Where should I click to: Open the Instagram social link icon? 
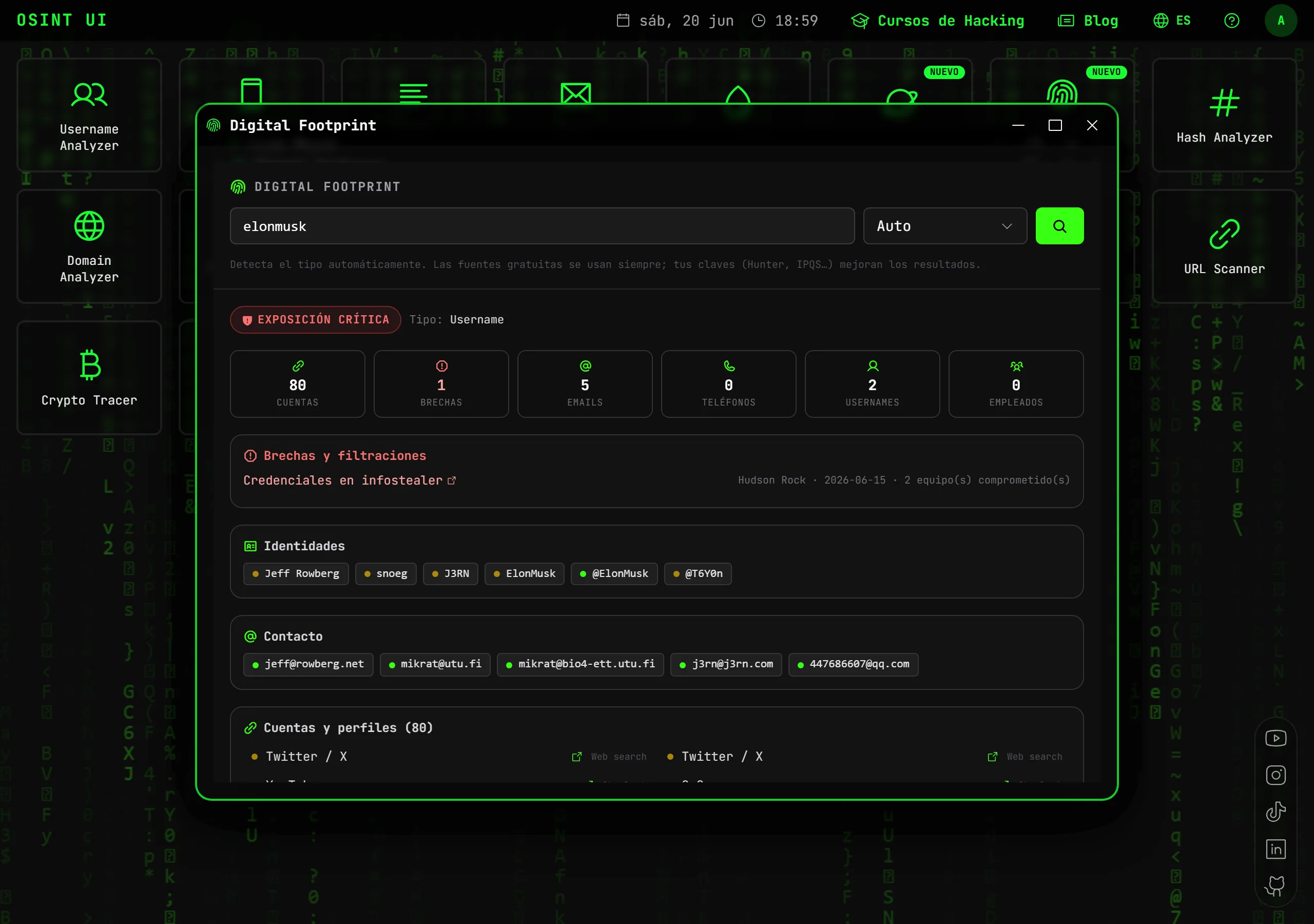[x=1275, y=775]
